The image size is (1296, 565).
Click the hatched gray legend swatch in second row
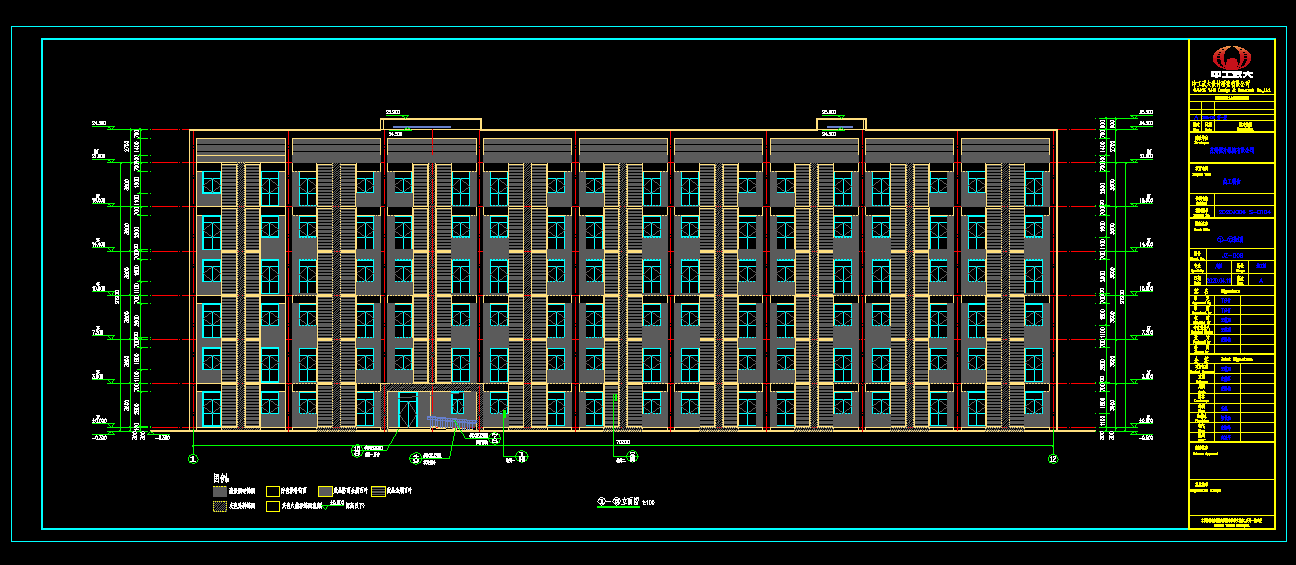[220, 507]
